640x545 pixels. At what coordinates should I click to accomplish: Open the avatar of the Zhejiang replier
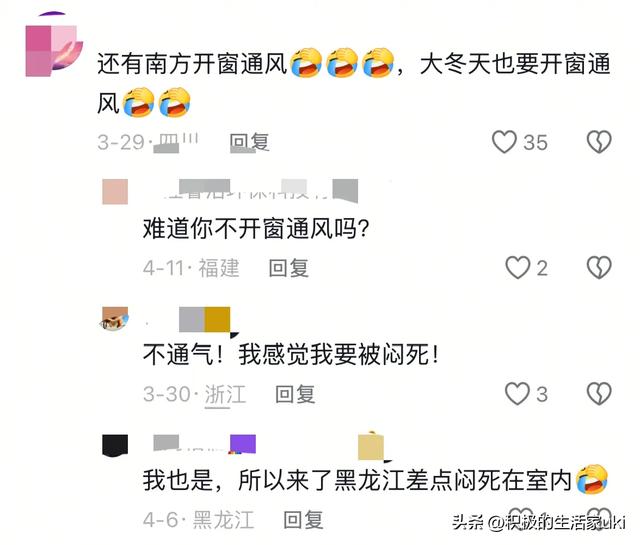tap(115, 319)
